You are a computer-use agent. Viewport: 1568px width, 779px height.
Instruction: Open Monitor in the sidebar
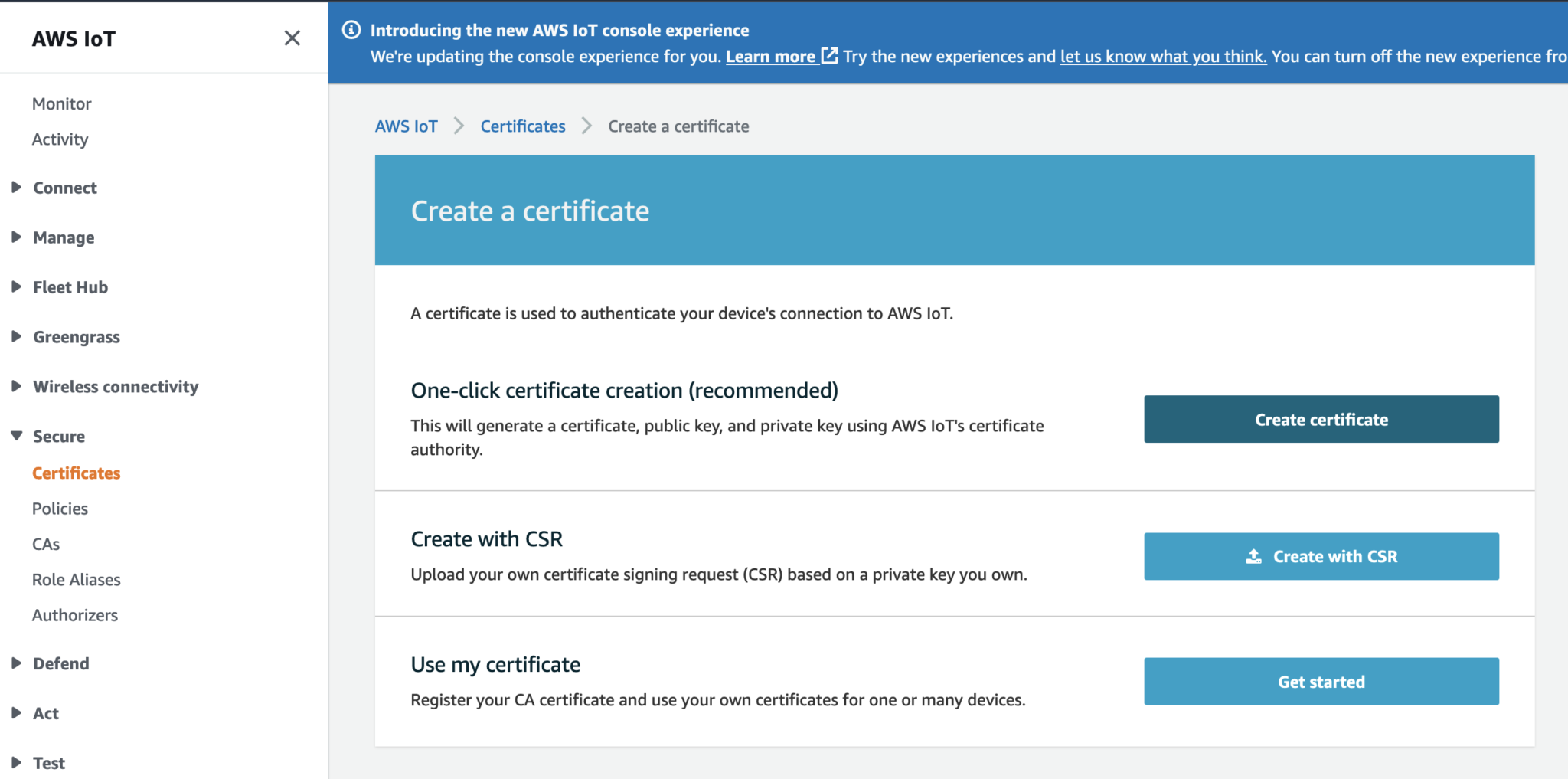61,103
